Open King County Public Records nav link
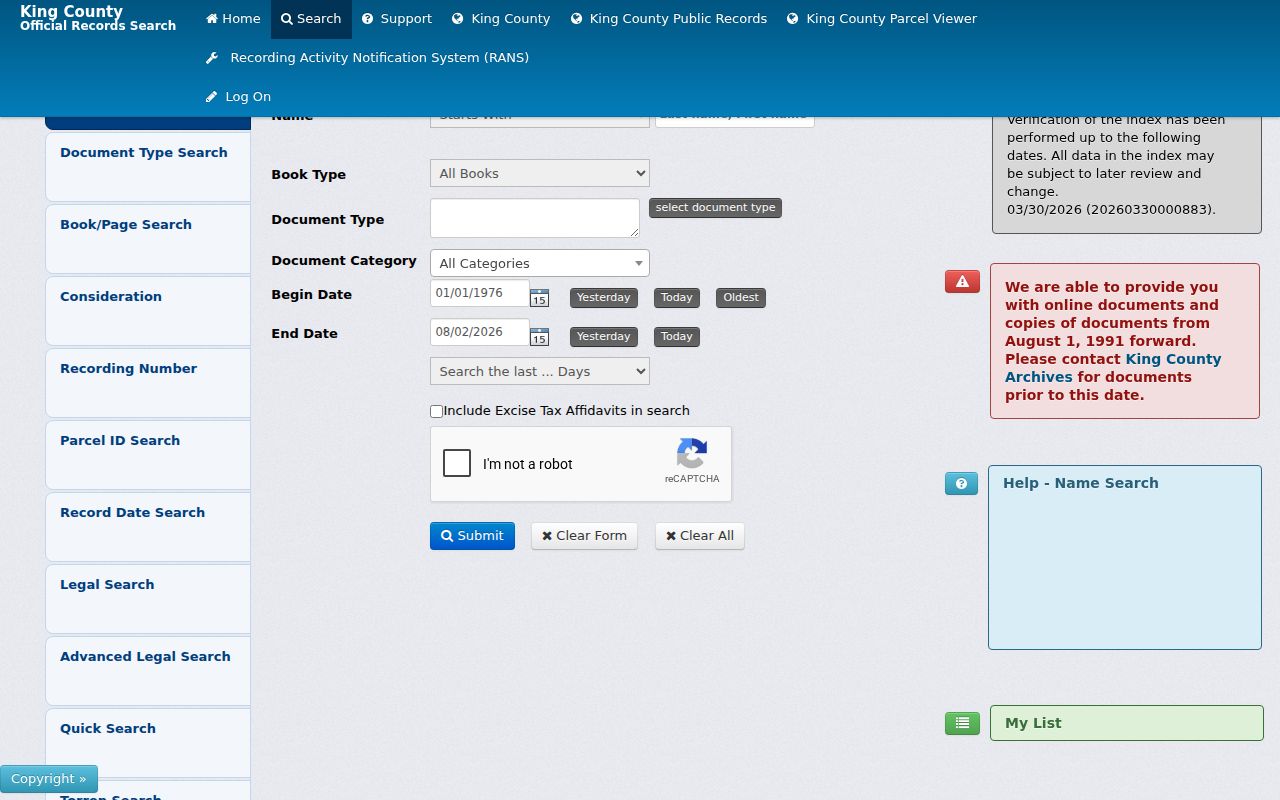 pos(669,19)
